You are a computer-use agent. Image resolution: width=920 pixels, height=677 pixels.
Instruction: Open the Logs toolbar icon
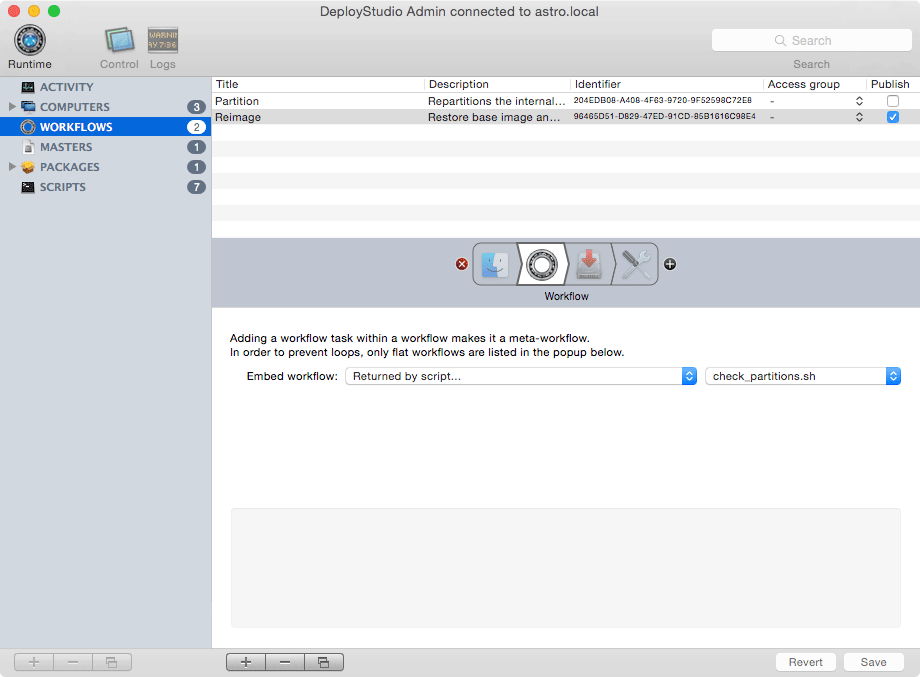[x=163, y=42]
